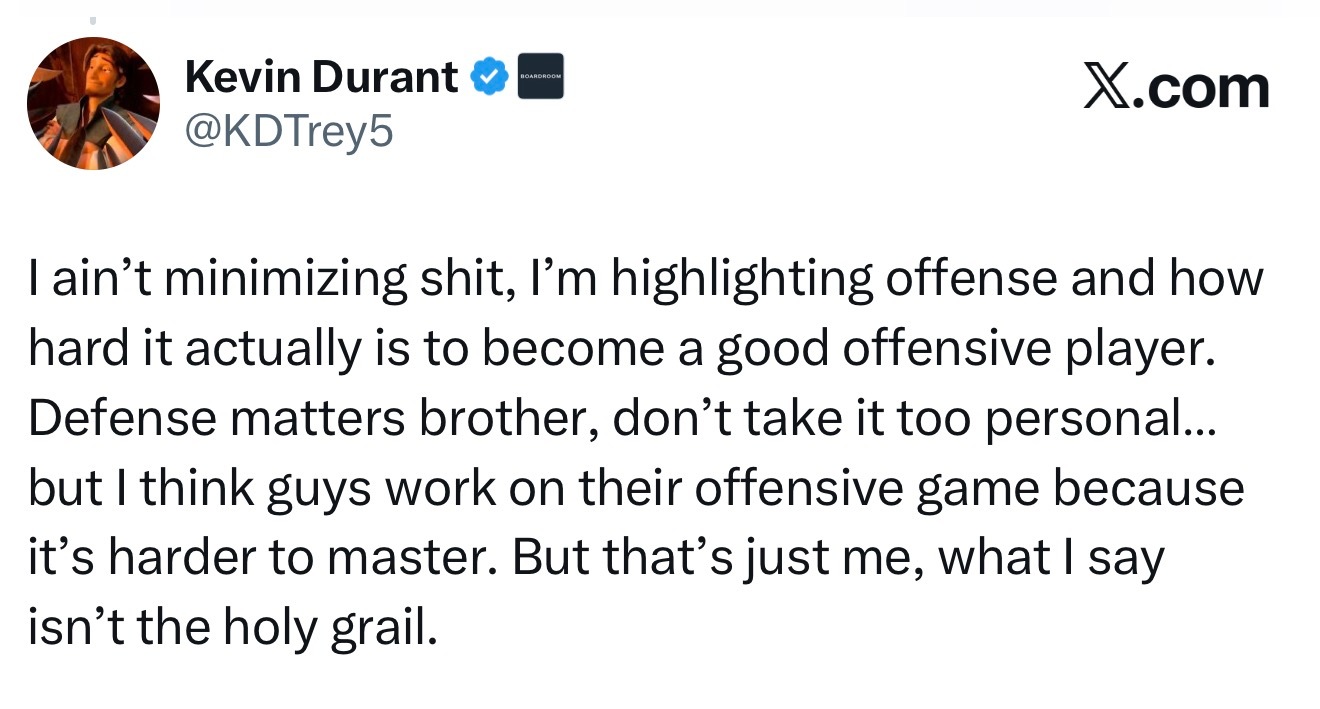Click the line starting "I ain't minimizing"
1320x709 pixels.
tap(645, 279)
